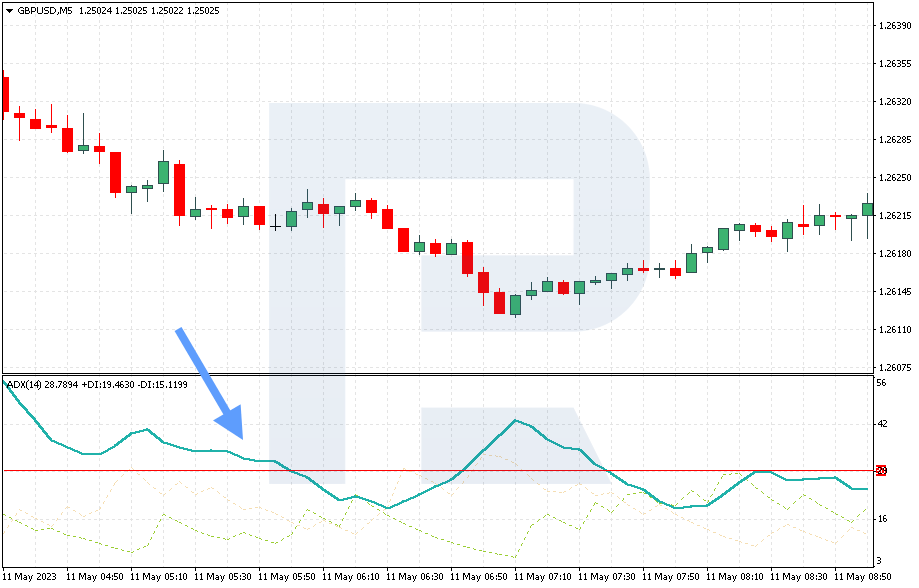Click price label 1.26250 on the axis
Screen dimensions: 919x588
(895, 178)
